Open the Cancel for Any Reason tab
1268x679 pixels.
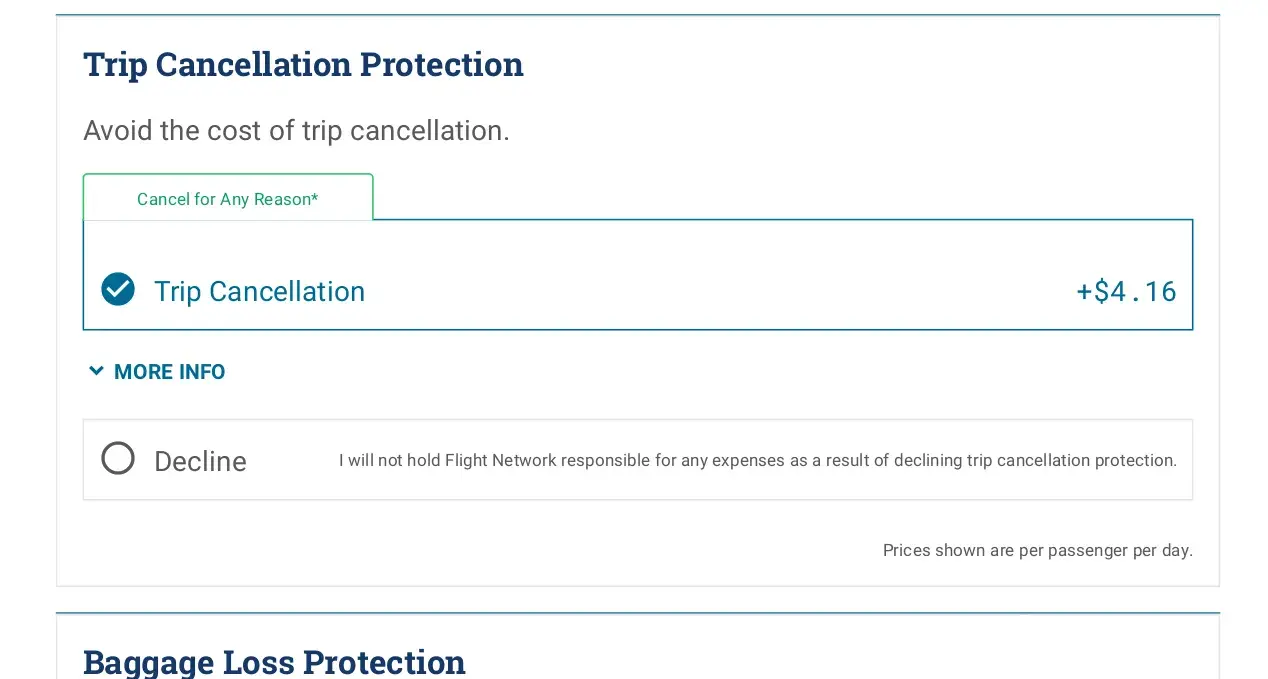pyautogui.click(x=227, y=199)
